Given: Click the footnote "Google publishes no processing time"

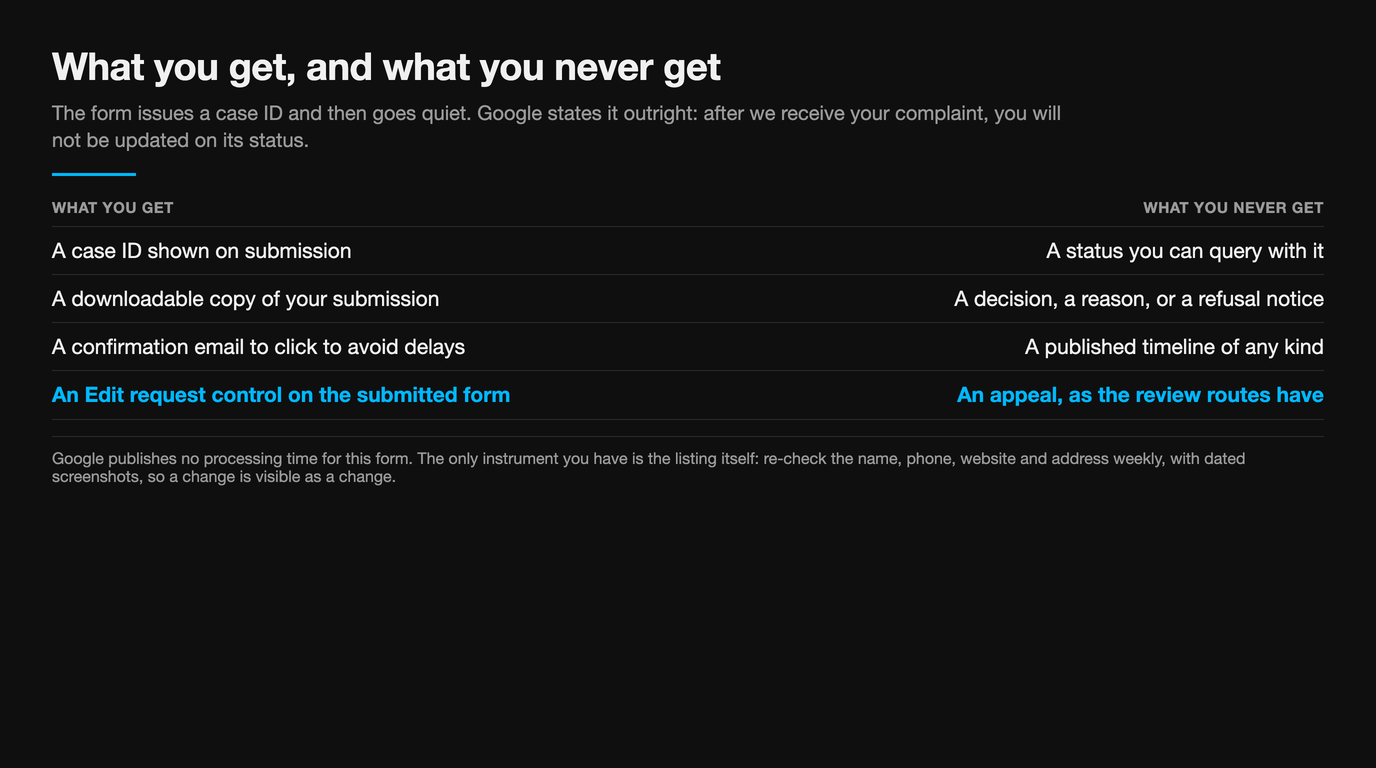Looking at the screenshot, I should pyautogui.click(x=649, y=467).
